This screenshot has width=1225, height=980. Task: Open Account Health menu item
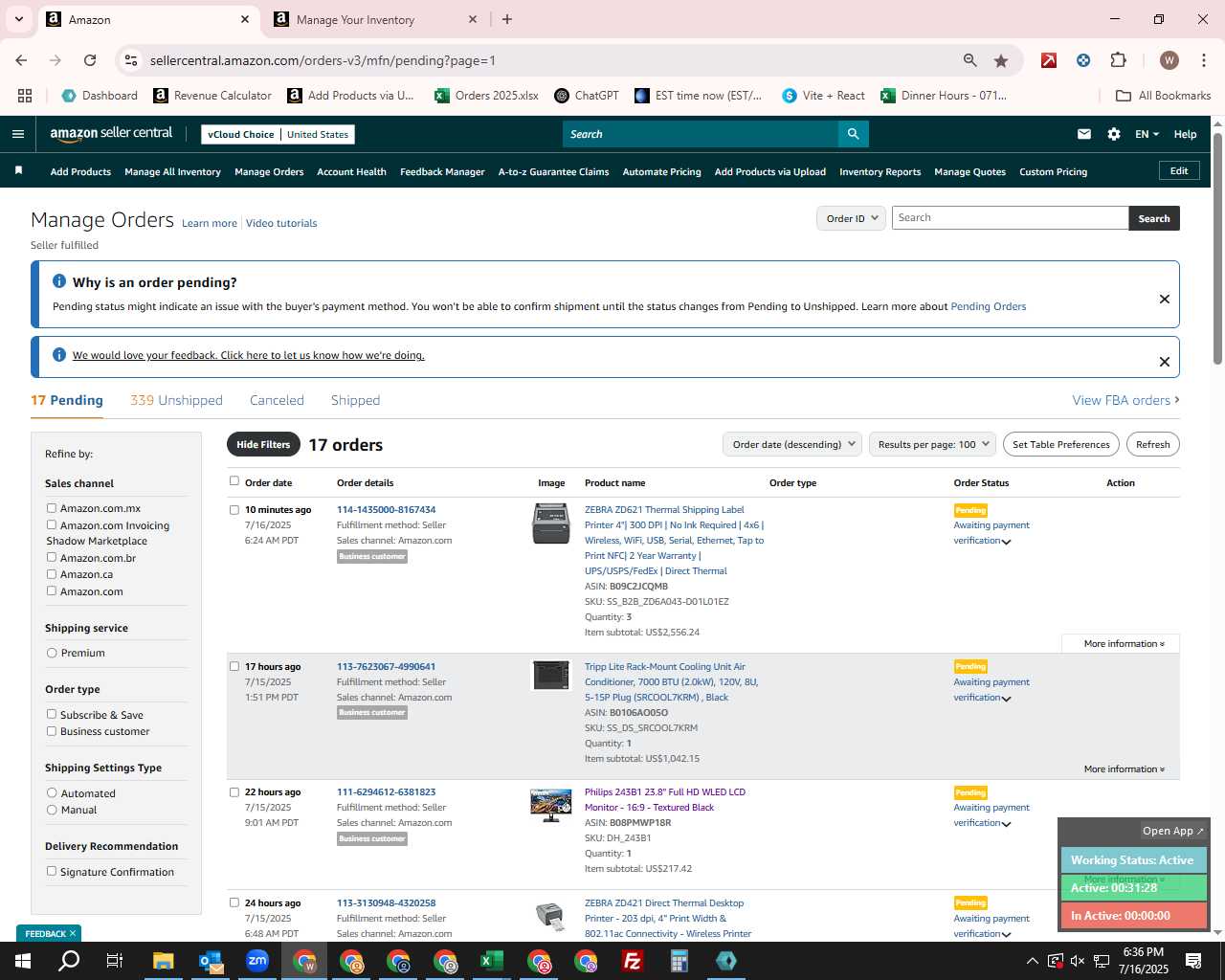coord(351,172)
